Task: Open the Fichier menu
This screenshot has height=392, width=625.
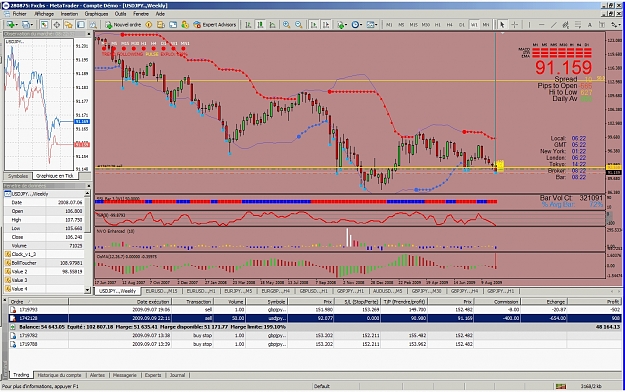Action: 20,14
